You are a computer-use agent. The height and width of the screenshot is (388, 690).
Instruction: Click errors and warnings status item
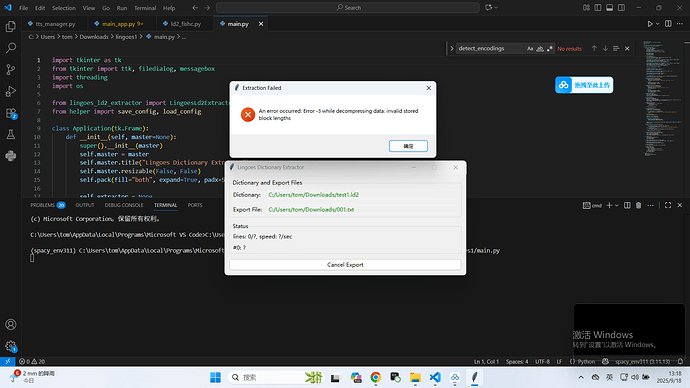coord(32,361)
